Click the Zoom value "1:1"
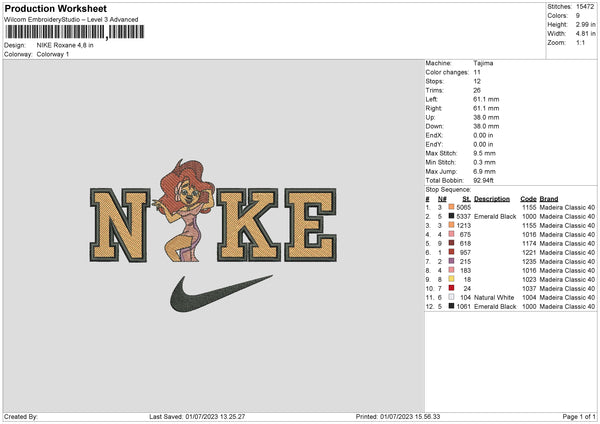This screenshot has height=424, width=600. pyautogui.click(x=580, y=42)
